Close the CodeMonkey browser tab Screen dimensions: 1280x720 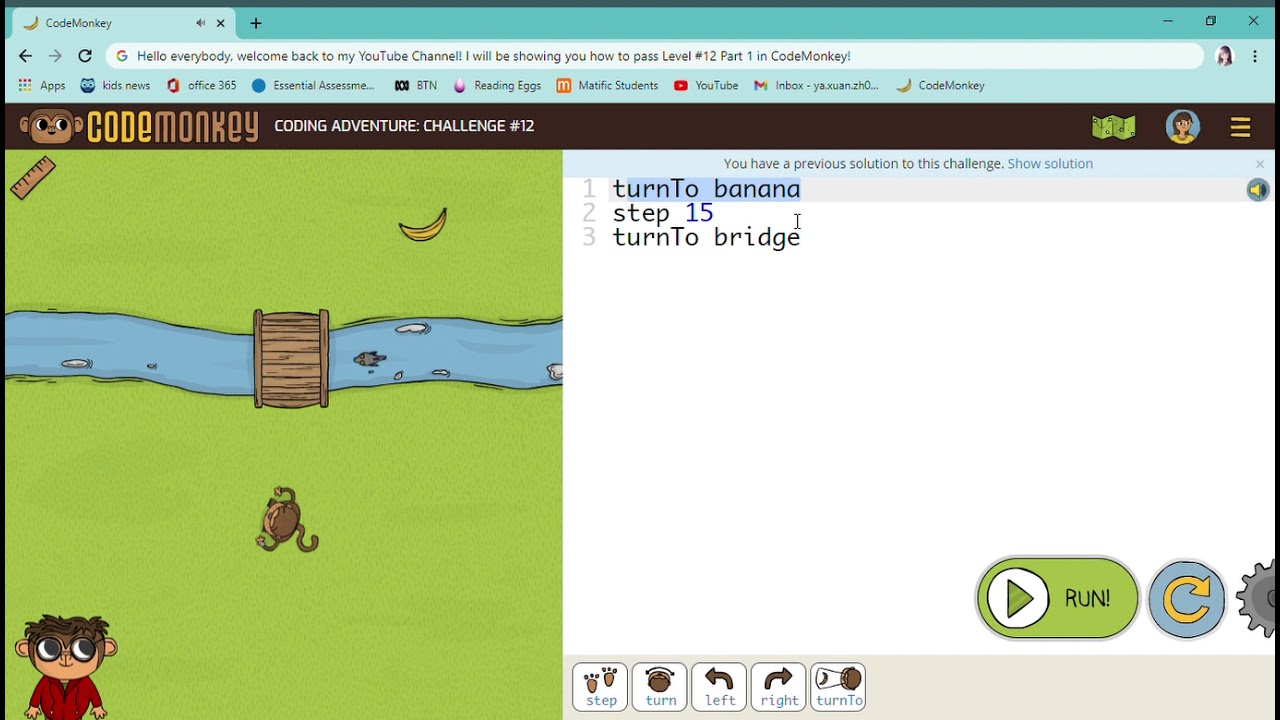221,23
